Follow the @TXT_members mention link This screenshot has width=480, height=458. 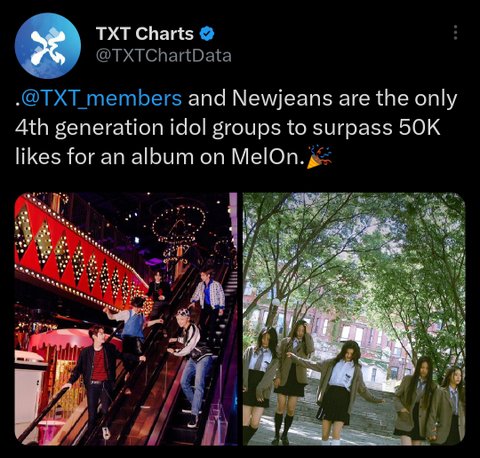[x=101, y=98]
